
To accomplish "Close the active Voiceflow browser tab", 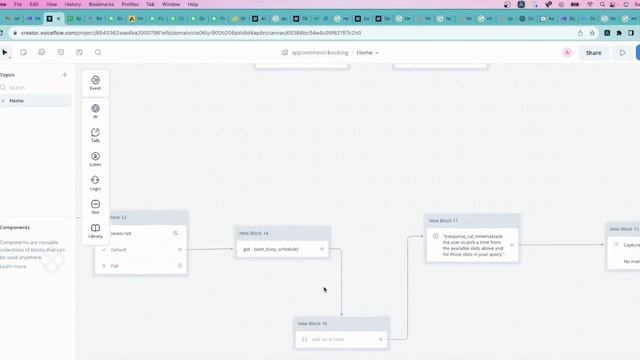I will 58,19.
